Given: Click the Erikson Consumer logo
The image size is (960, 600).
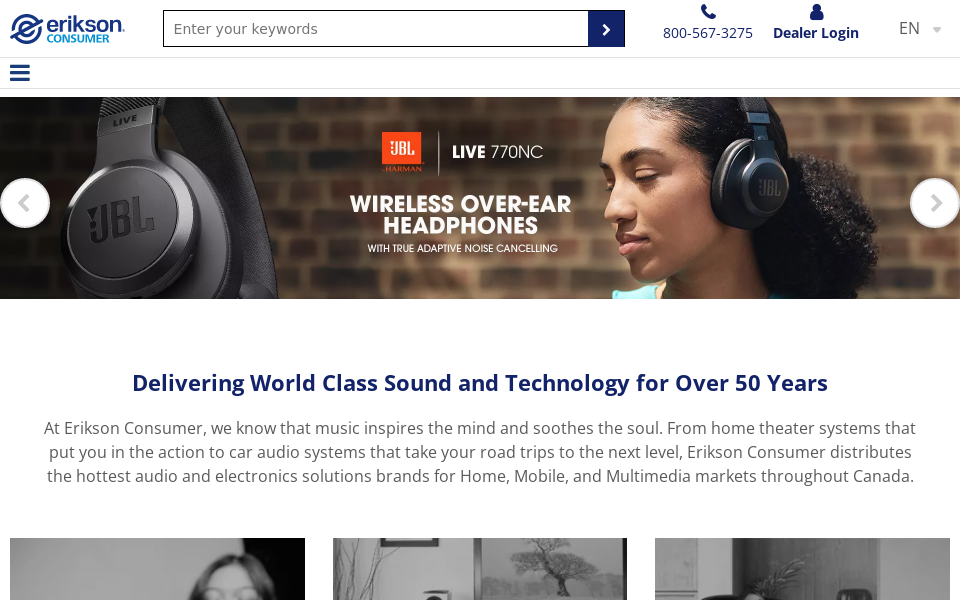Looking at the screenshot, I should (67, 29).
